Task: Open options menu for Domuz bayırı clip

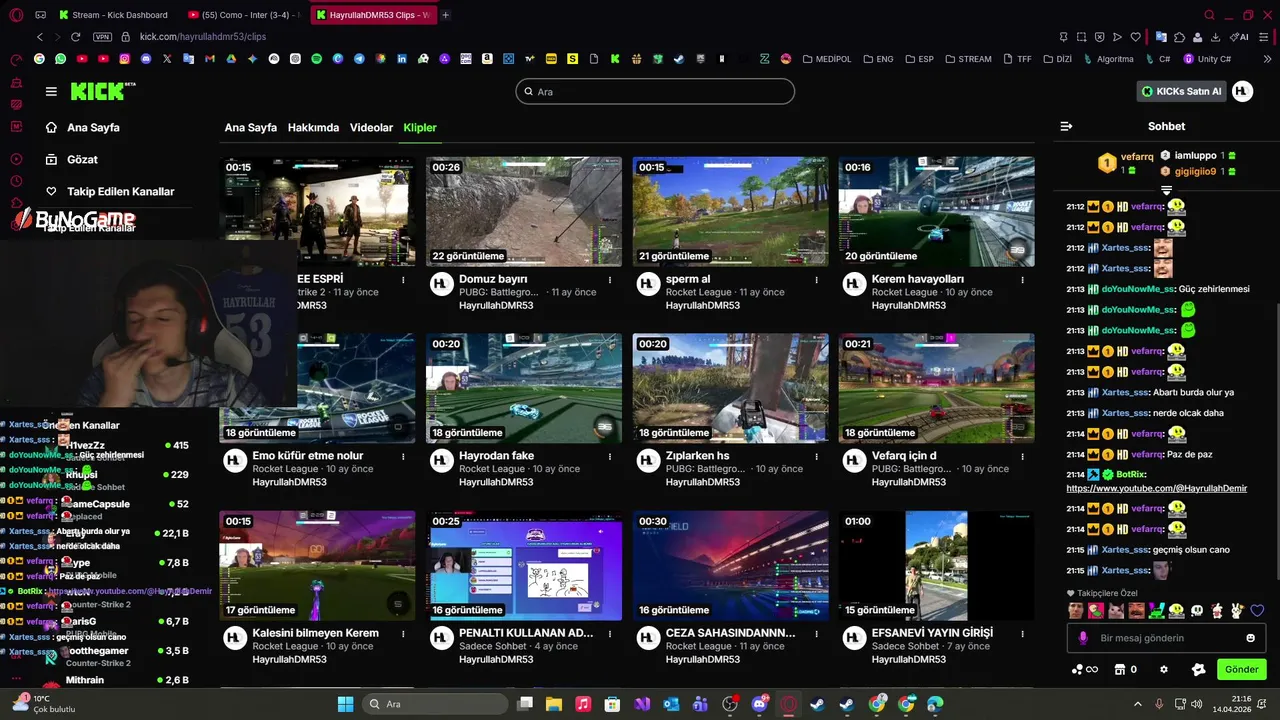Action: (x=610, y=280)
